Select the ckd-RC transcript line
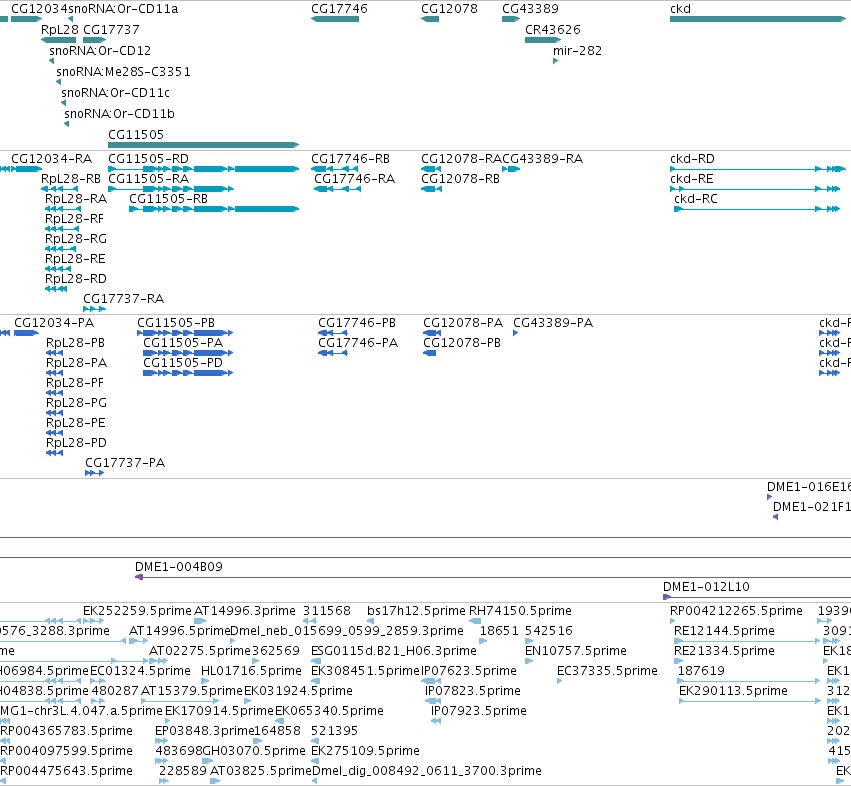 757,209
